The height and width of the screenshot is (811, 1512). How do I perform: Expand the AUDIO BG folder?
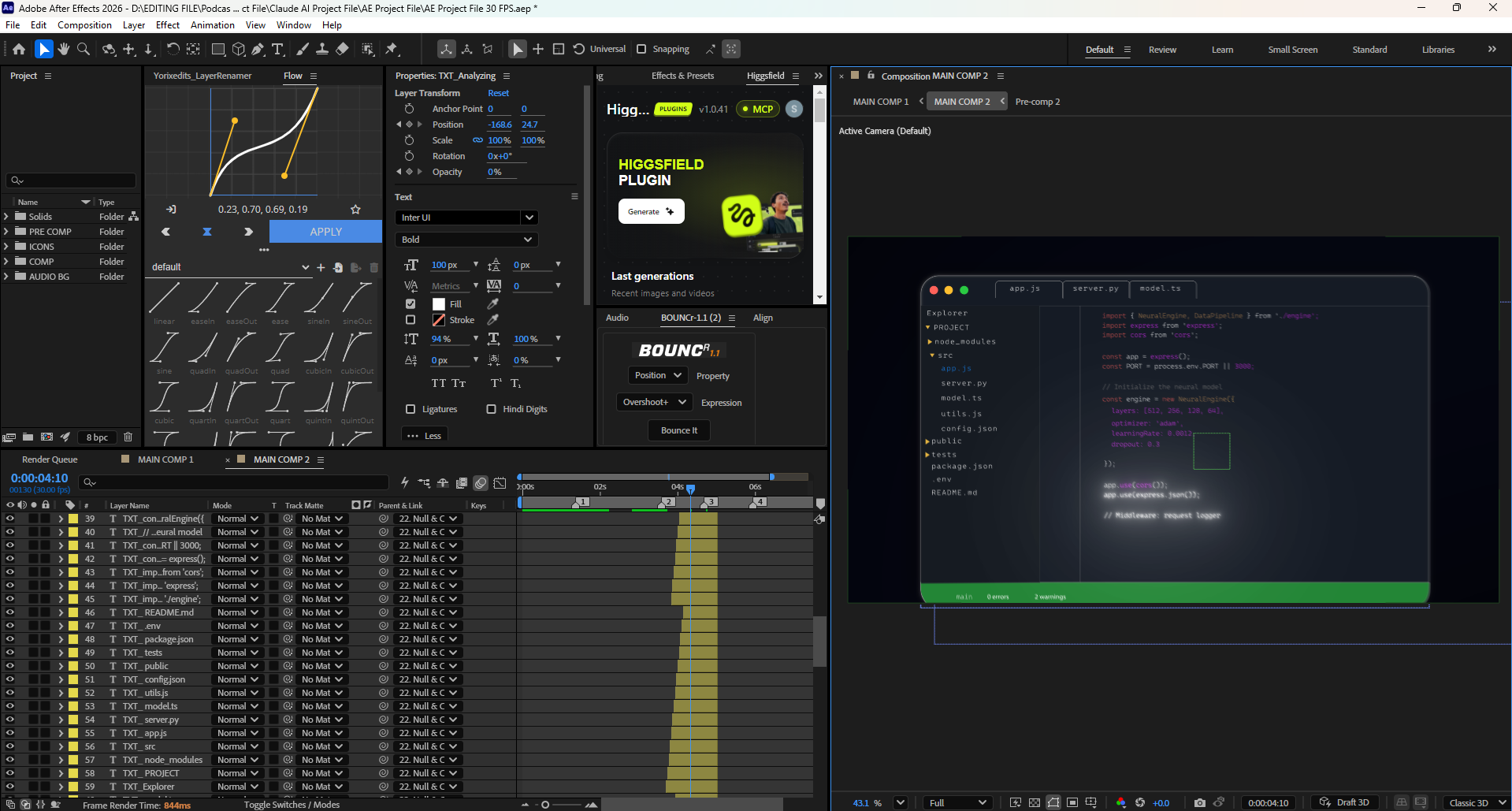6,277
